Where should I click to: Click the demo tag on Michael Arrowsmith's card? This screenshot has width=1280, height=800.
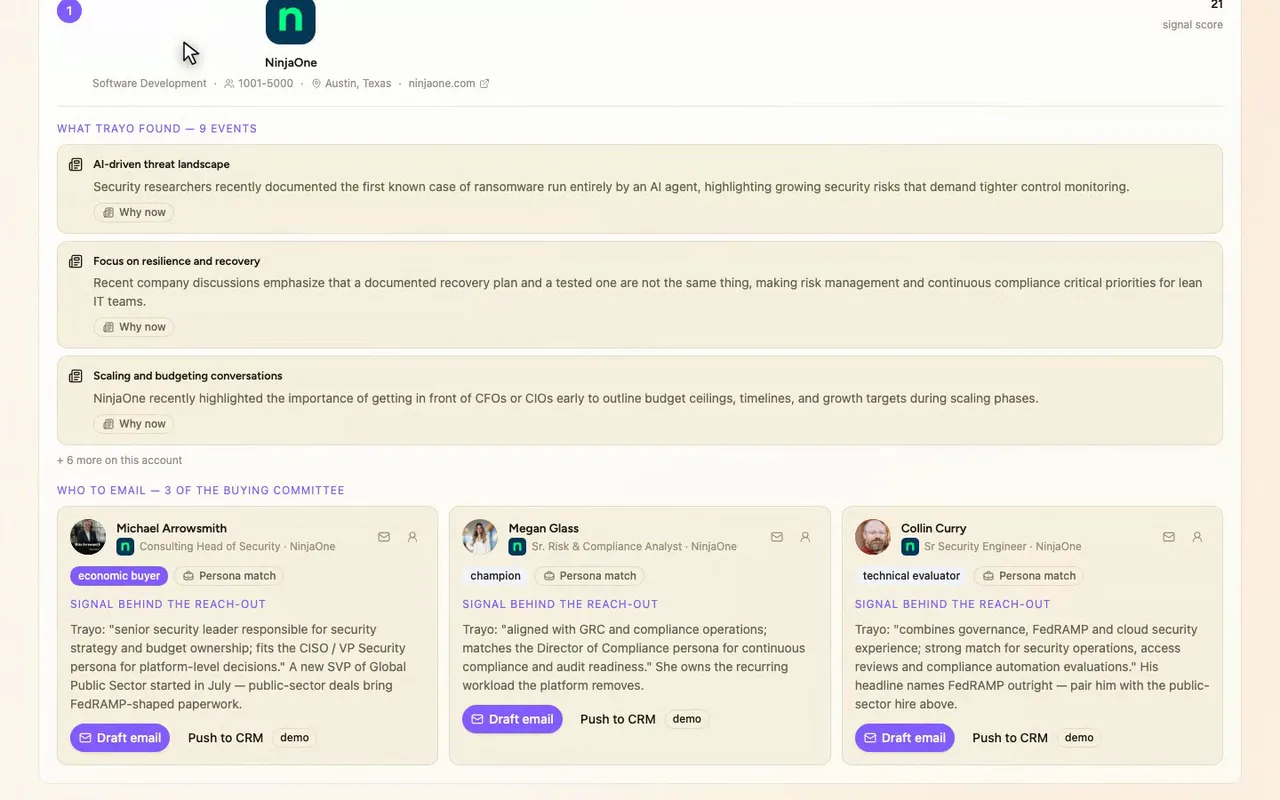pyautogui.click(x=294, y=738)
